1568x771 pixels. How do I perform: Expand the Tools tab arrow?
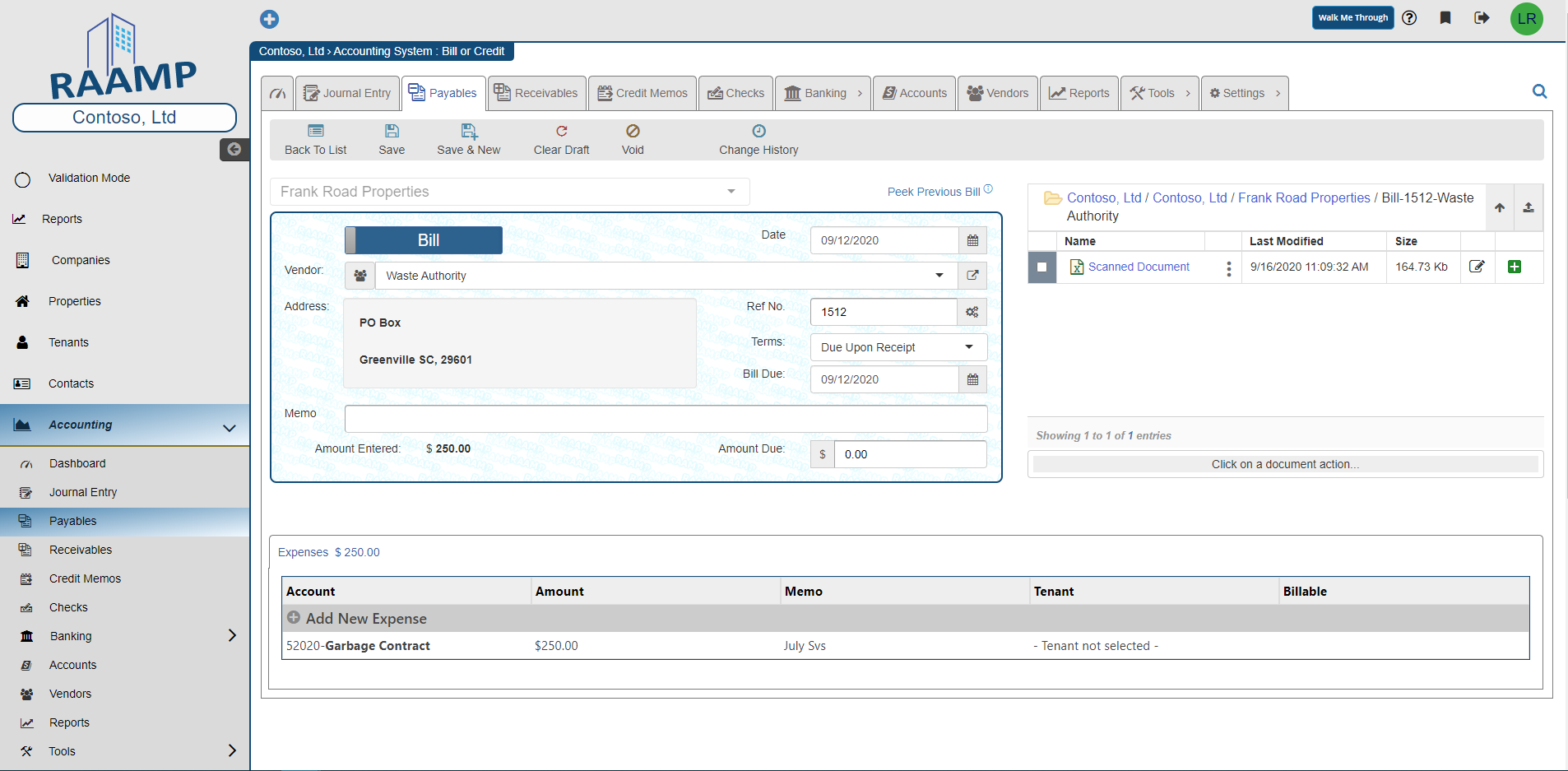pyautogui.click(x=1188, y=93)
